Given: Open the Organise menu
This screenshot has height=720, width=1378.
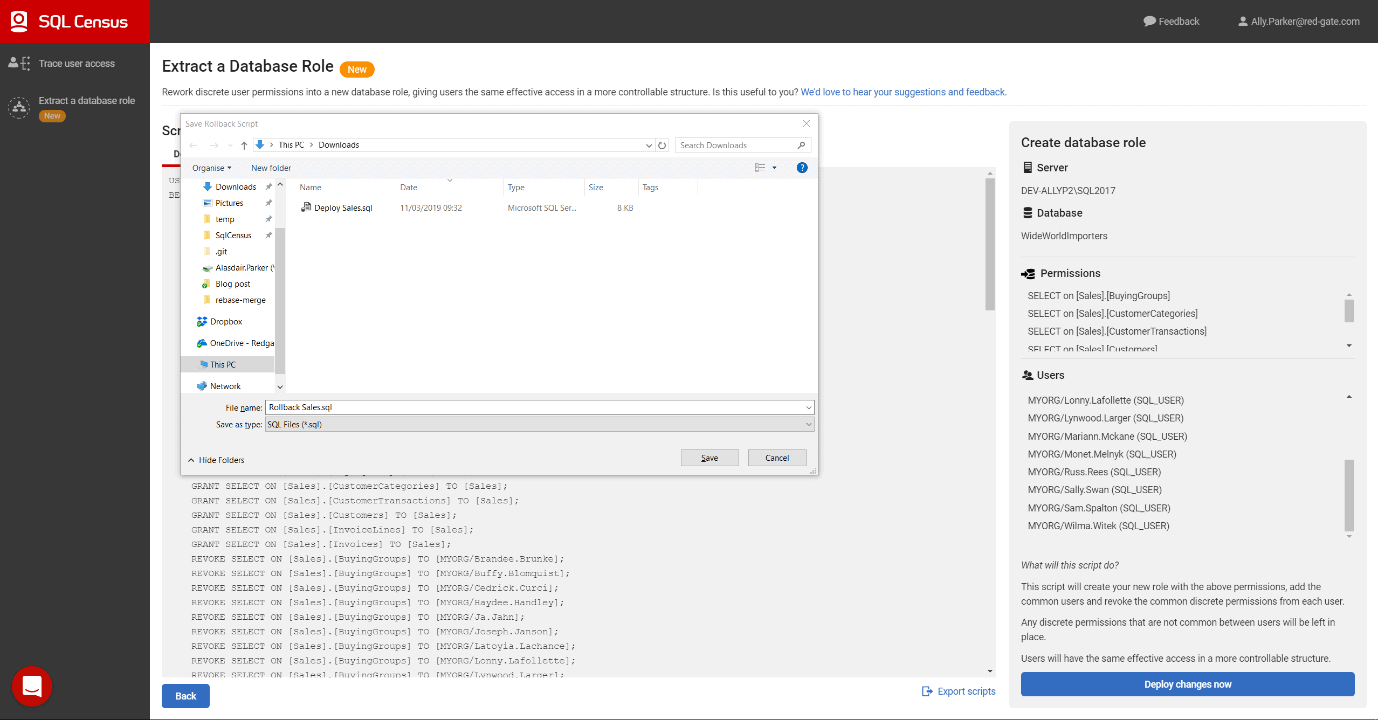Looking at the screenshot, I should click(x=212, y=168).
